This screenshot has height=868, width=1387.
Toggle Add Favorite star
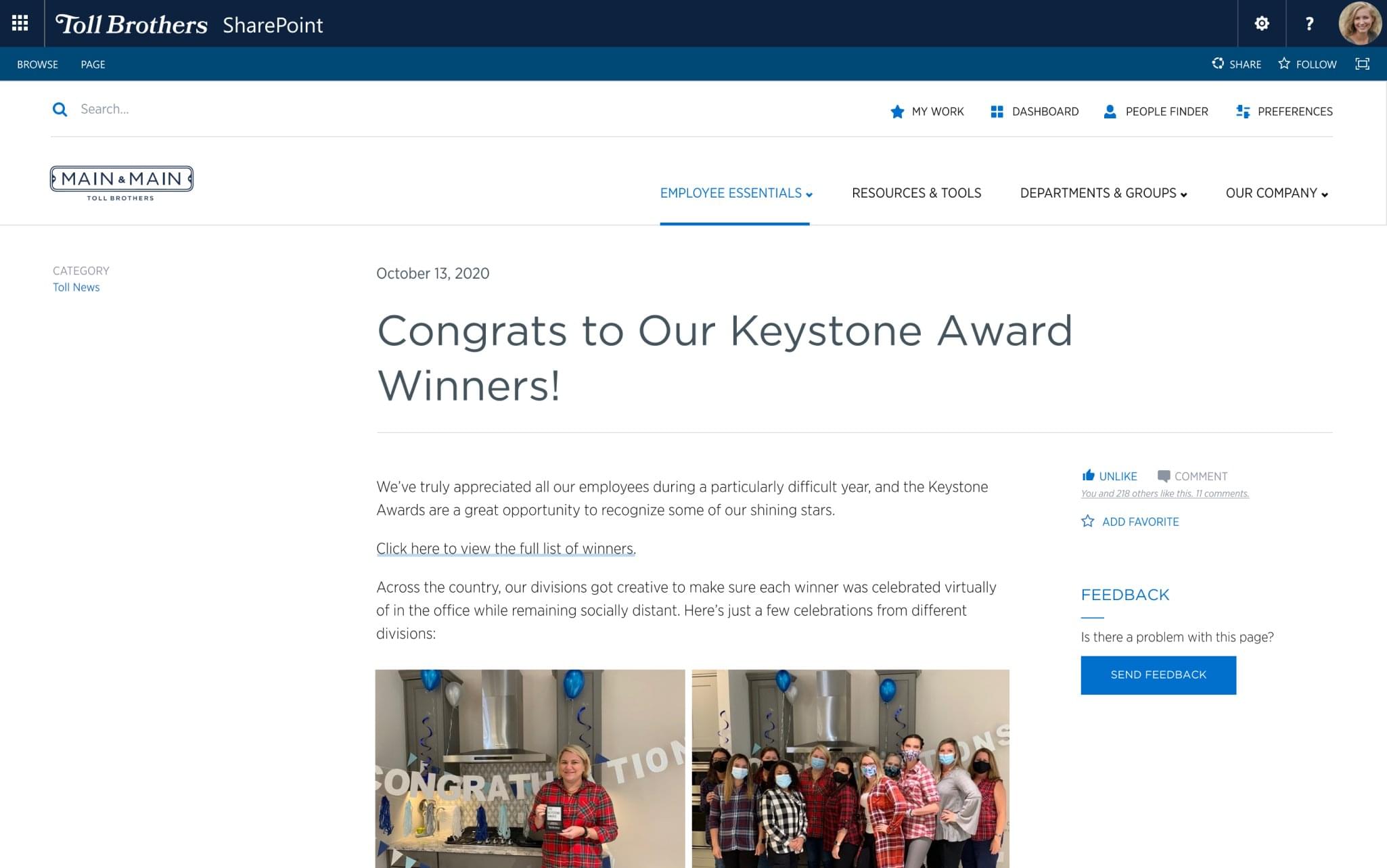(1130, 522)
